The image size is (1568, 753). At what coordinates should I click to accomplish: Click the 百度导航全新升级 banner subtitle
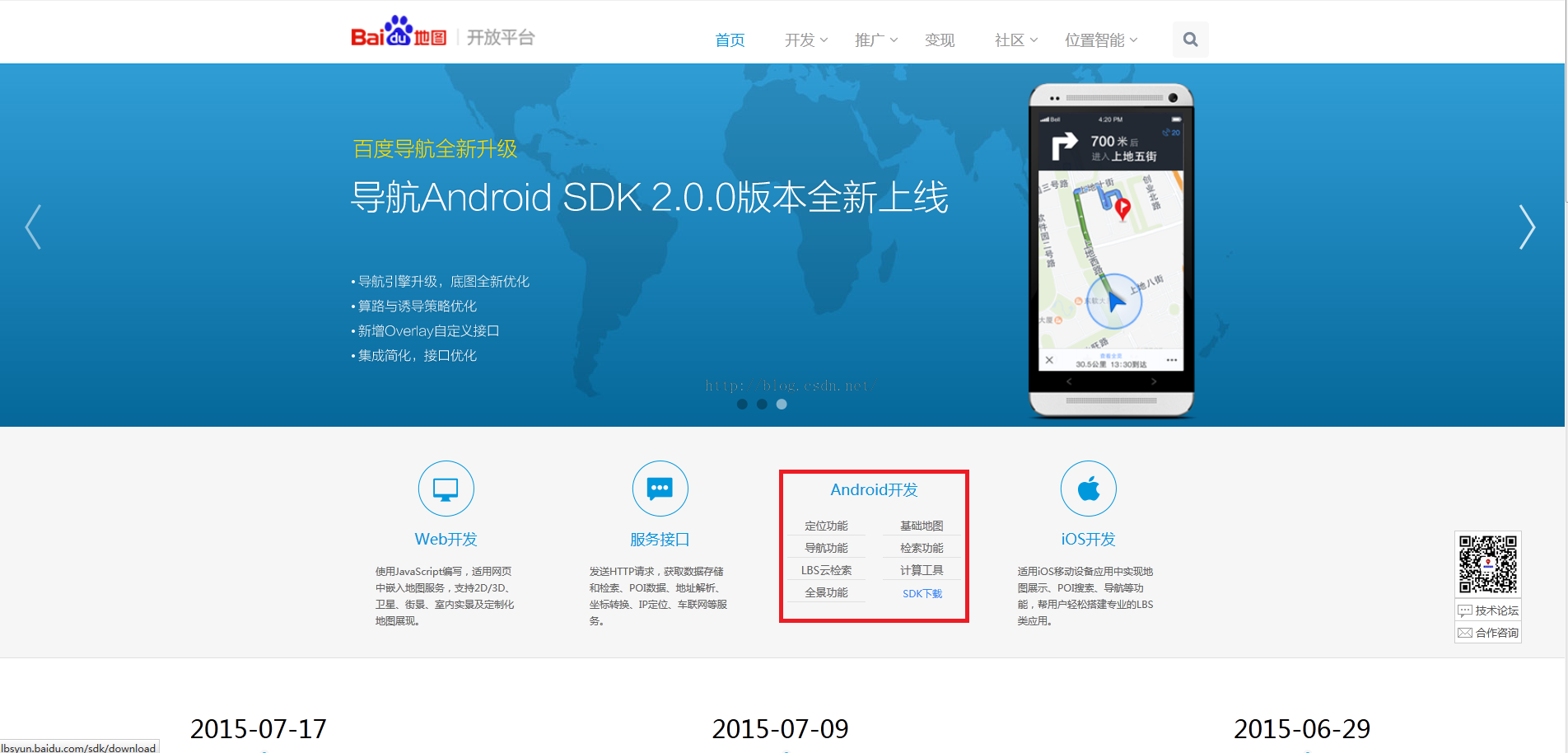pyautogui.click(x=435, y=149)
